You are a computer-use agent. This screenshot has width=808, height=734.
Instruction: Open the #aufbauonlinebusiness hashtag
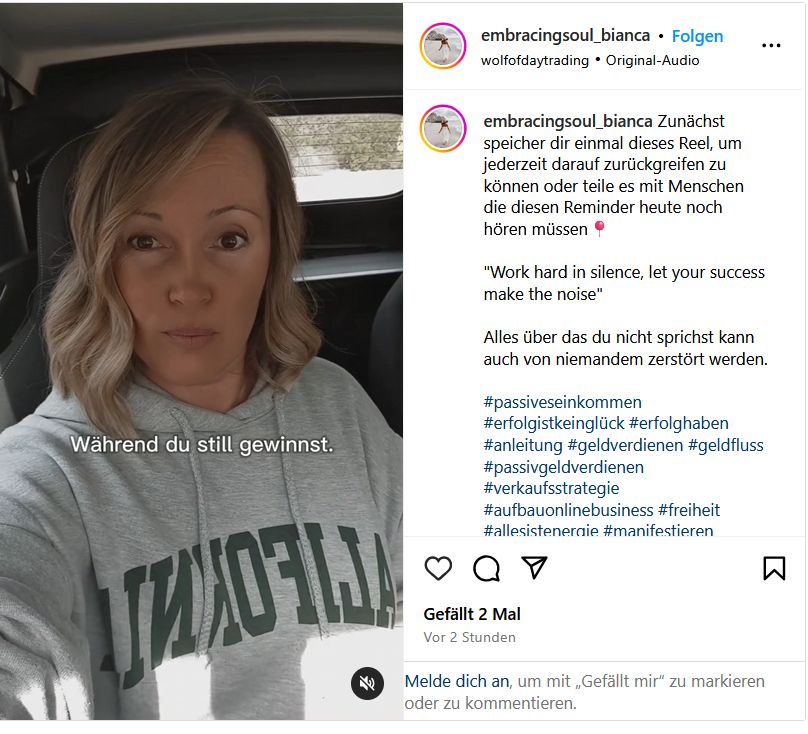coord(568,510)
